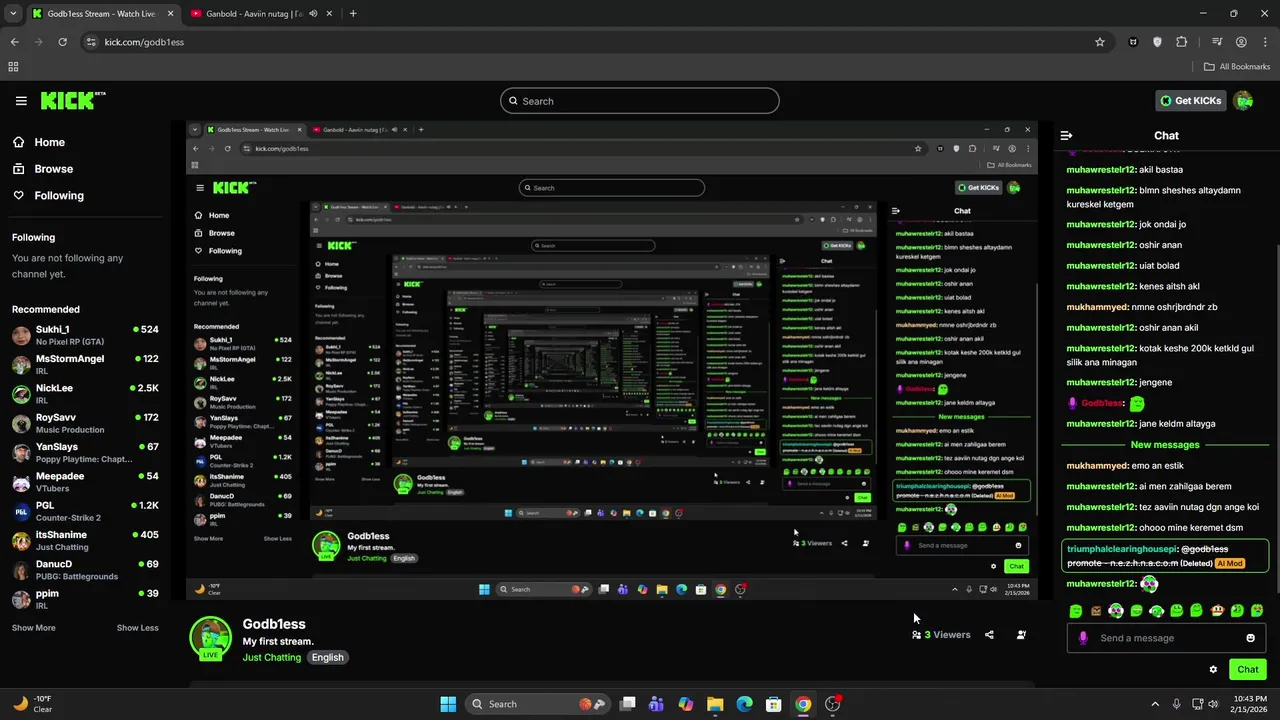Click the KICK logo

point(72,100)
